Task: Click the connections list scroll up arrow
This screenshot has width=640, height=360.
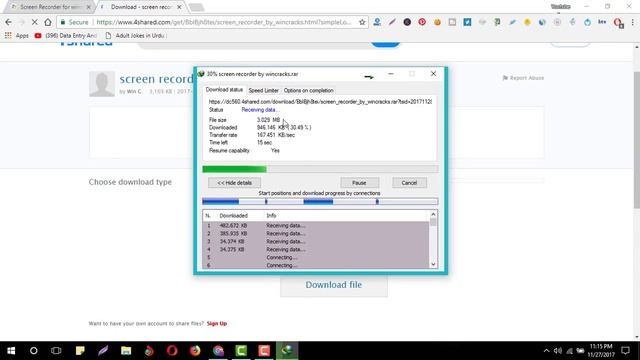Action: click(x=433, y=214)
